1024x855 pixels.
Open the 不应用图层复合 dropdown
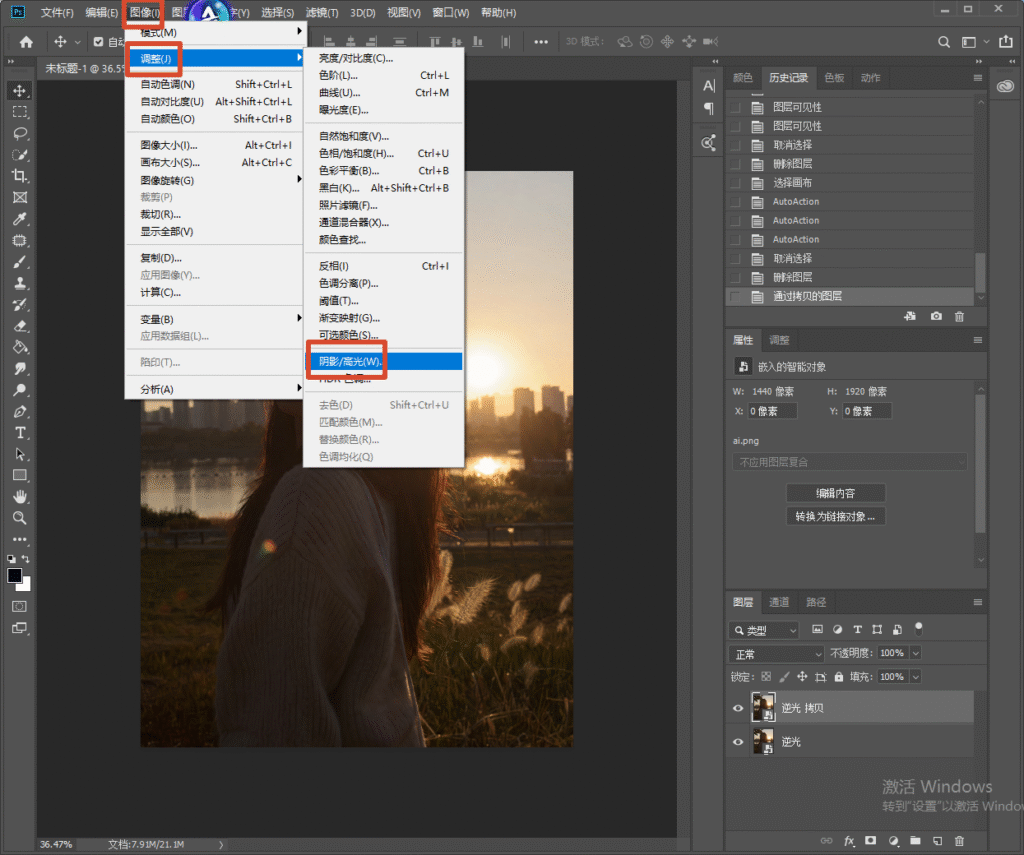point(850,462)
